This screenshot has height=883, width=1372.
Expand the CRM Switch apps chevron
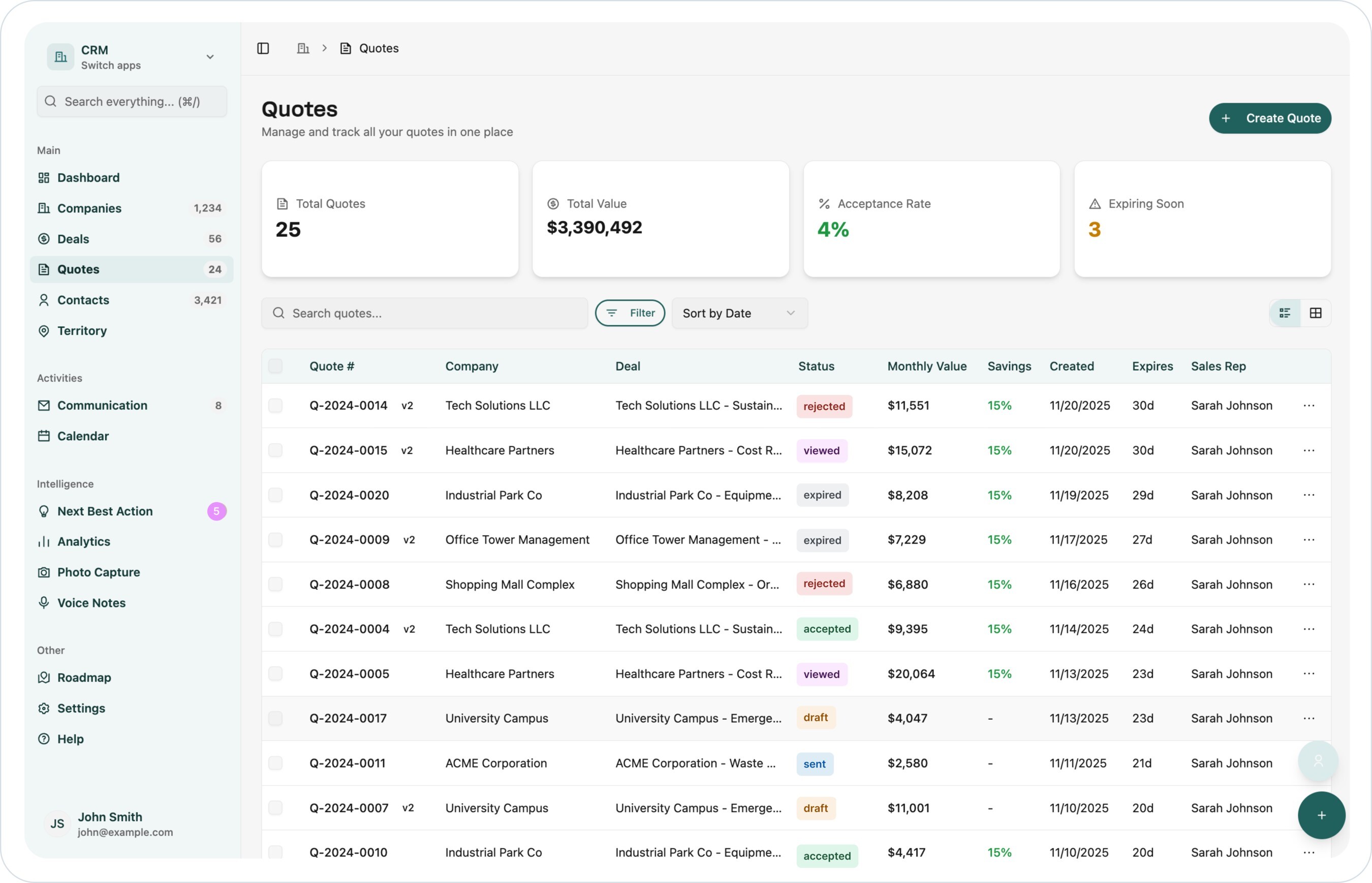click(210, 57)
